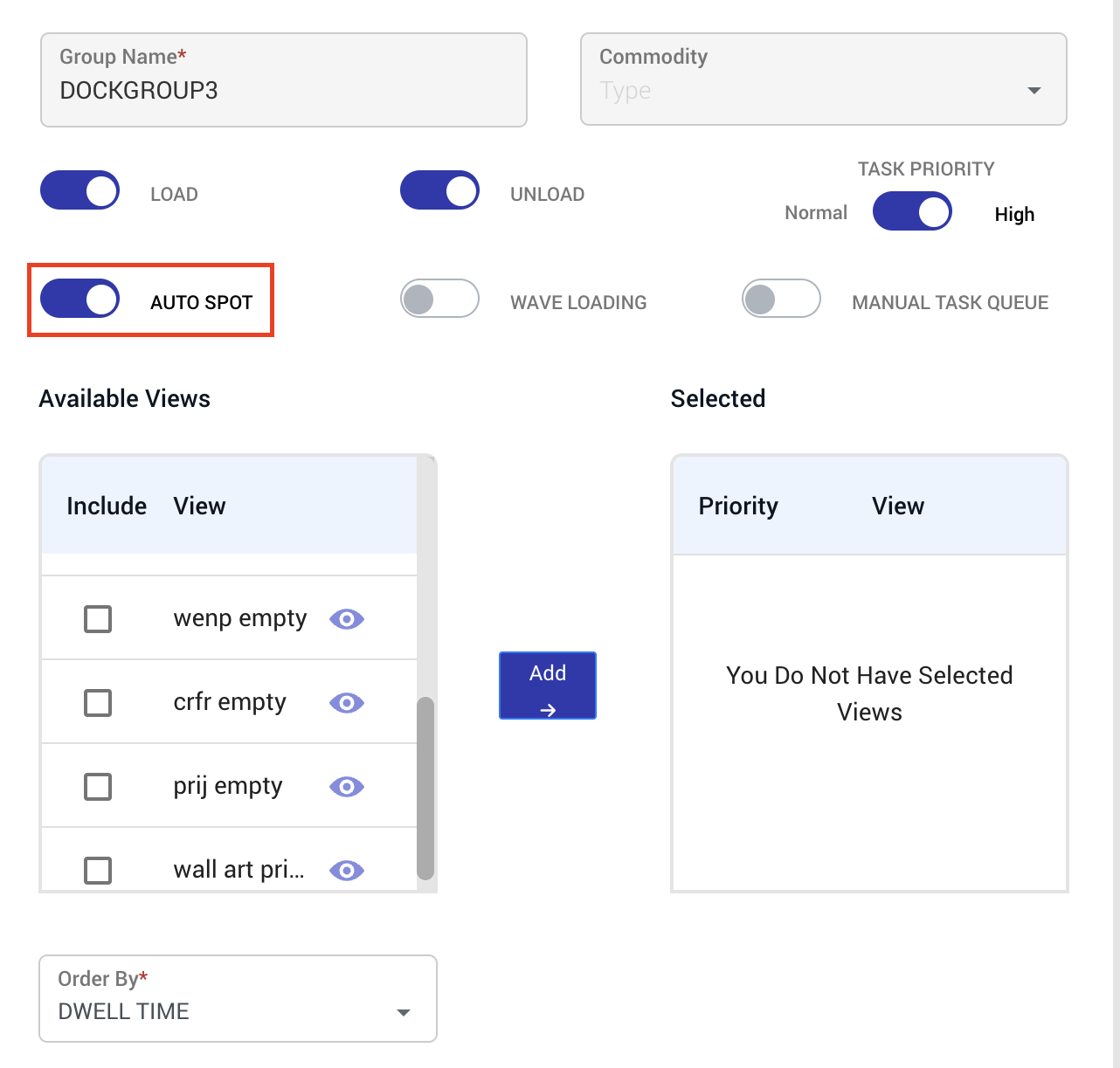
Task: Open the Order By DWELL TIME dropdown
Action: tap(238, 998)
